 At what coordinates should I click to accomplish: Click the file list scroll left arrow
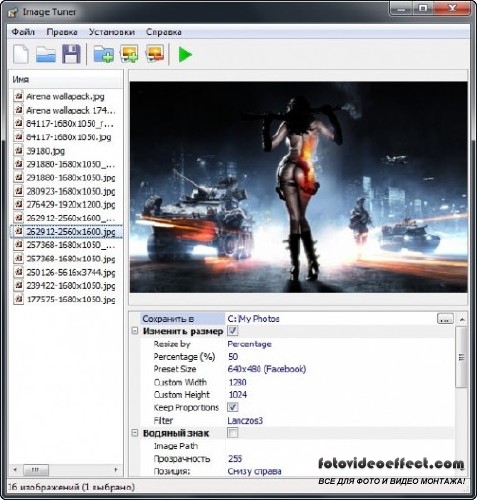[x=15, y=470]
